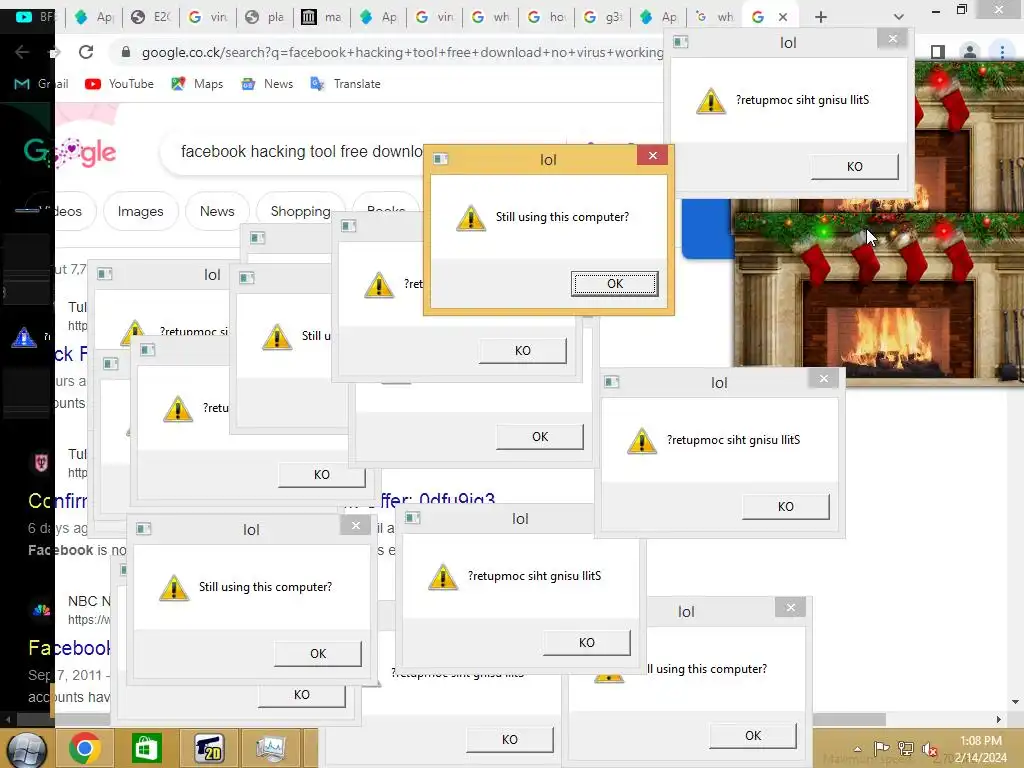Open the network tray icon
This screenshot has height=768, width=1024.
(905, 748)
